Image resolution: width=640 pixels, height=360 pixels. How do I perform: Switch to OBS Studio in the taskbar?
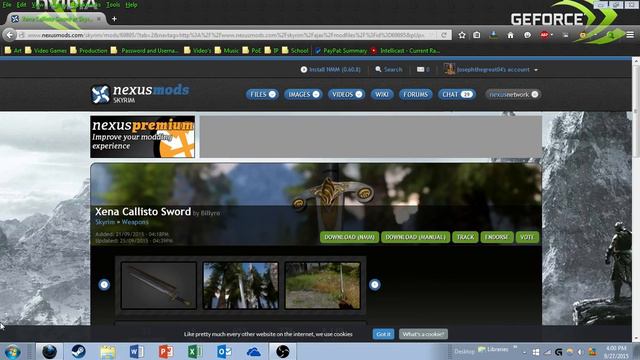pos(282,351)
